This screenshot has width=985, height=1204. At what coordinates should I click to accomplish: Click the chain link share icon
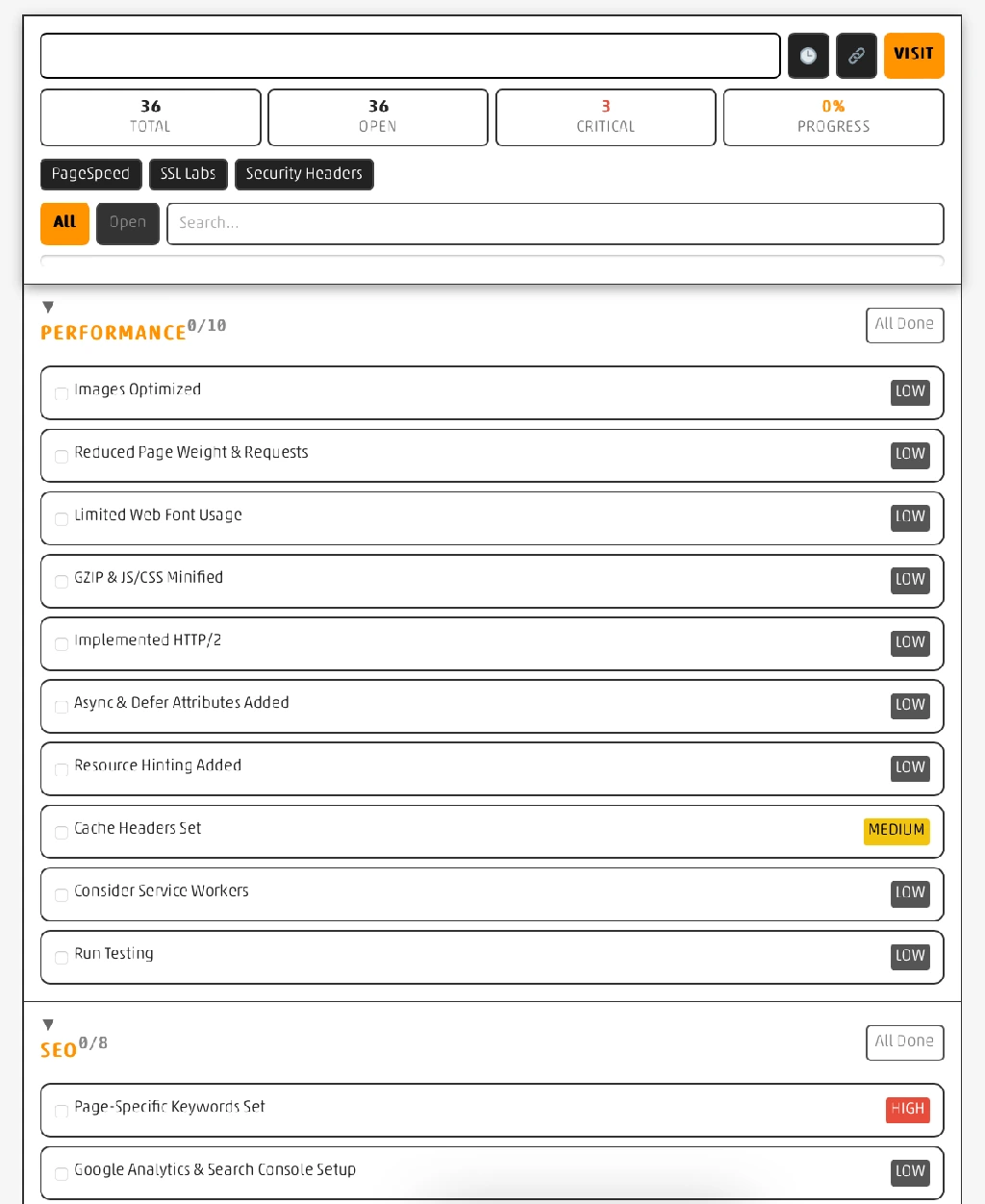click(x=856, y=56)
